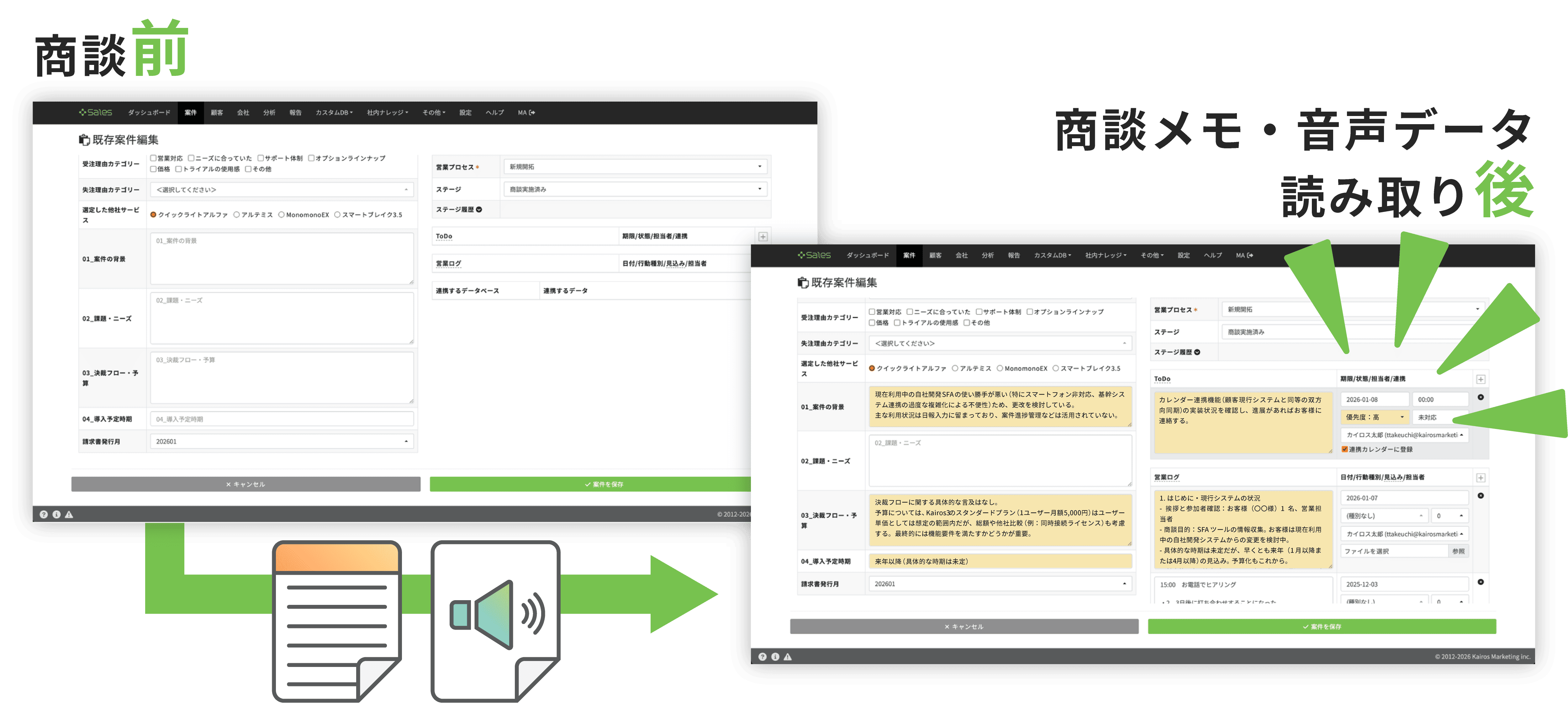
Task: Click the Sales logo in right window
Action: 815,255
